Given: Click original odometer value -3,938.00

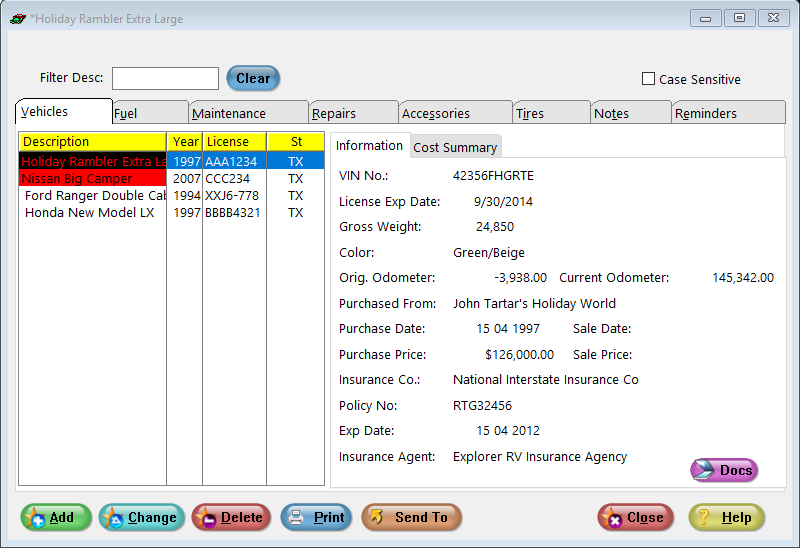Looking at the screenshot, I should pyautogui.click(x=520, y=278).
